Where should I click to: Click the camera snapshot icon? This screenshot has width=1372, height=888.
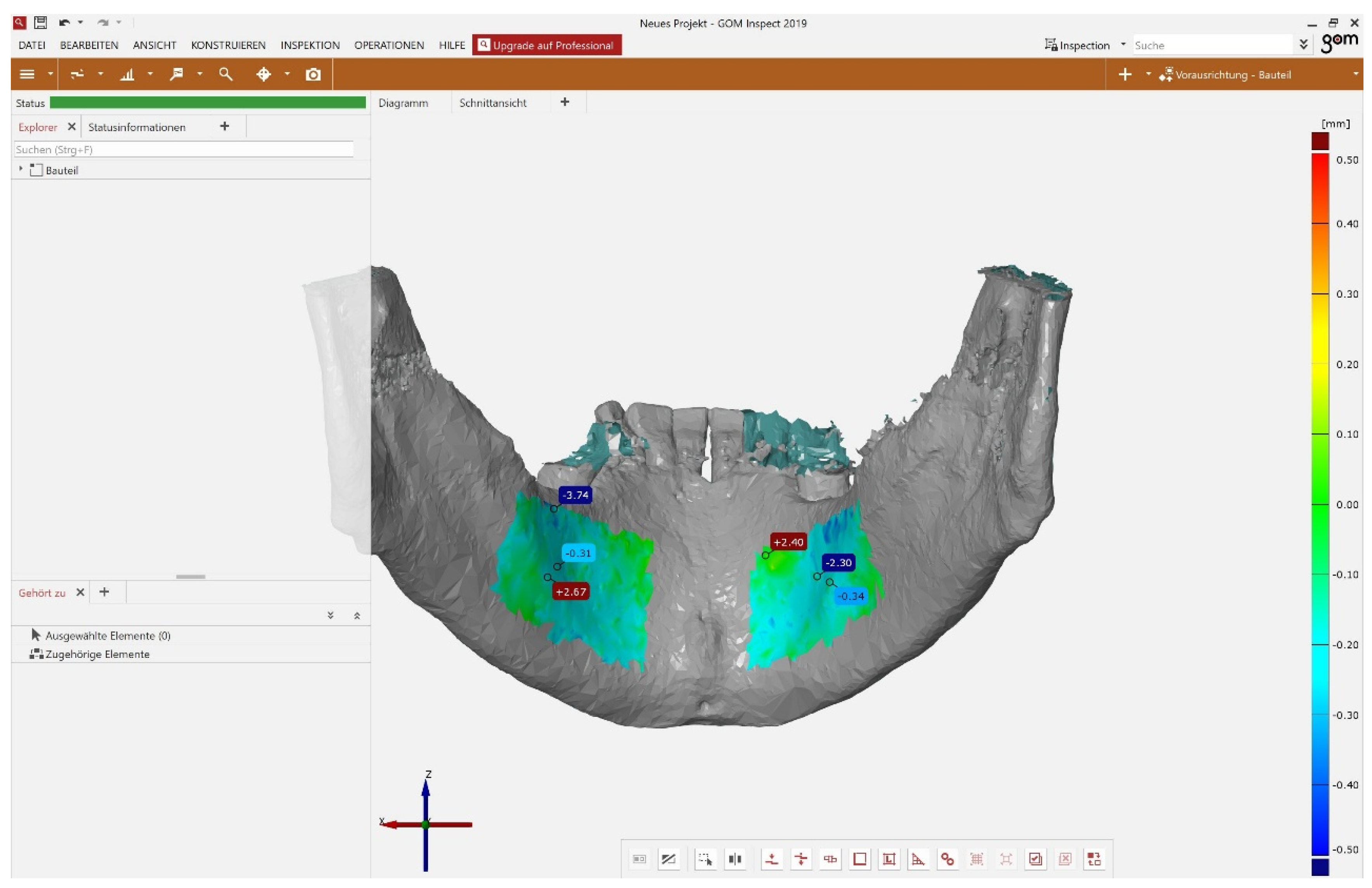[313, 75]
